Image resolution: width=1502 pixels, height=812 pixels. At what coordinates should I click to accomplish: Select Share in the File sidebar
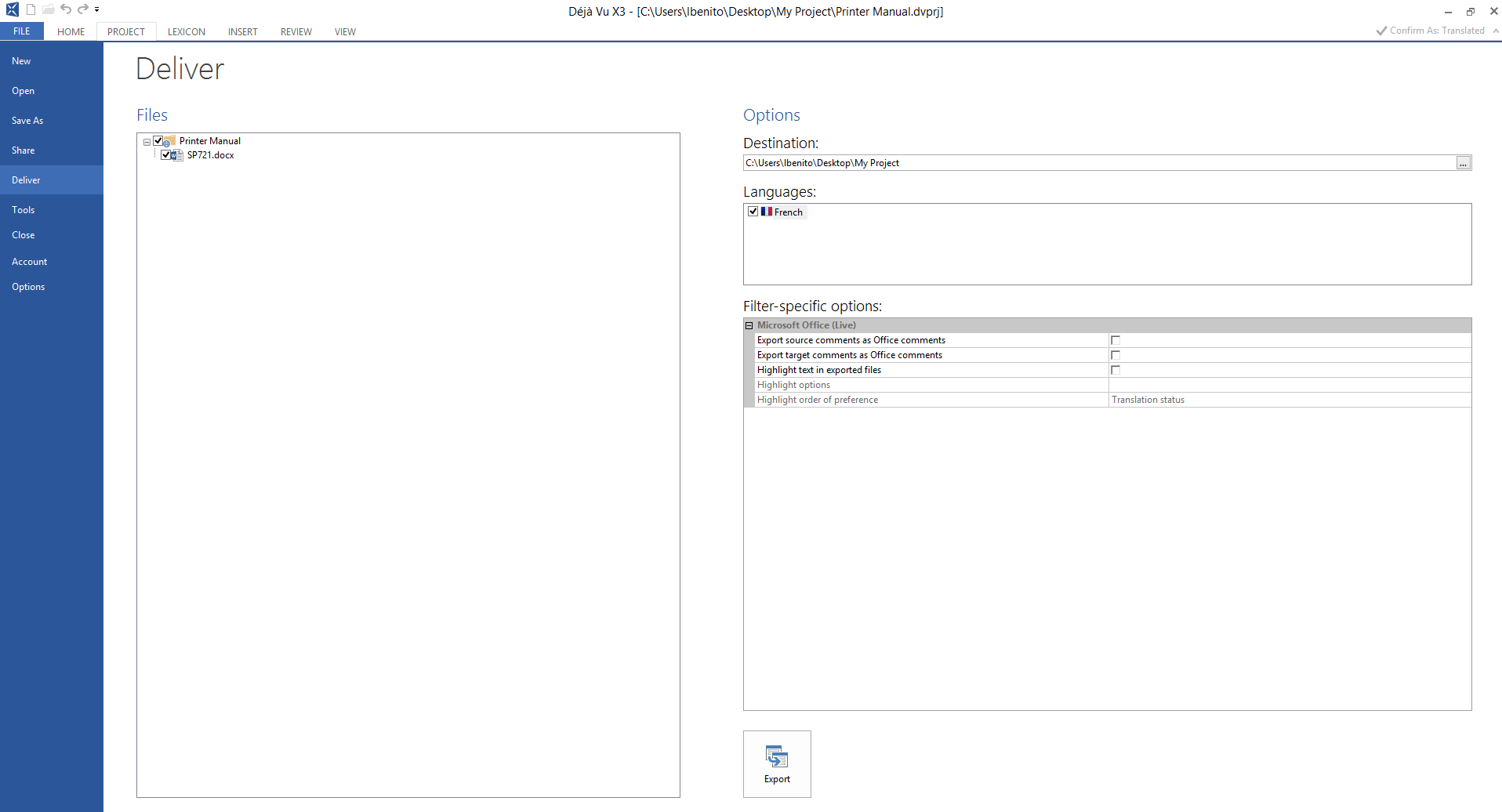52,150
